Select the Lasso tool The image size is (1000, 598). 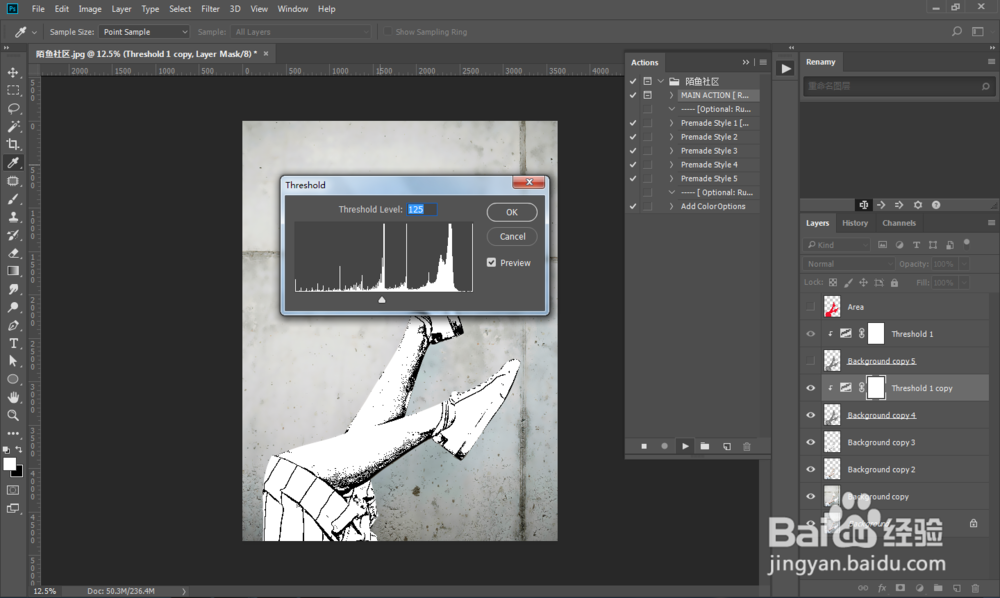click(13, 108)
